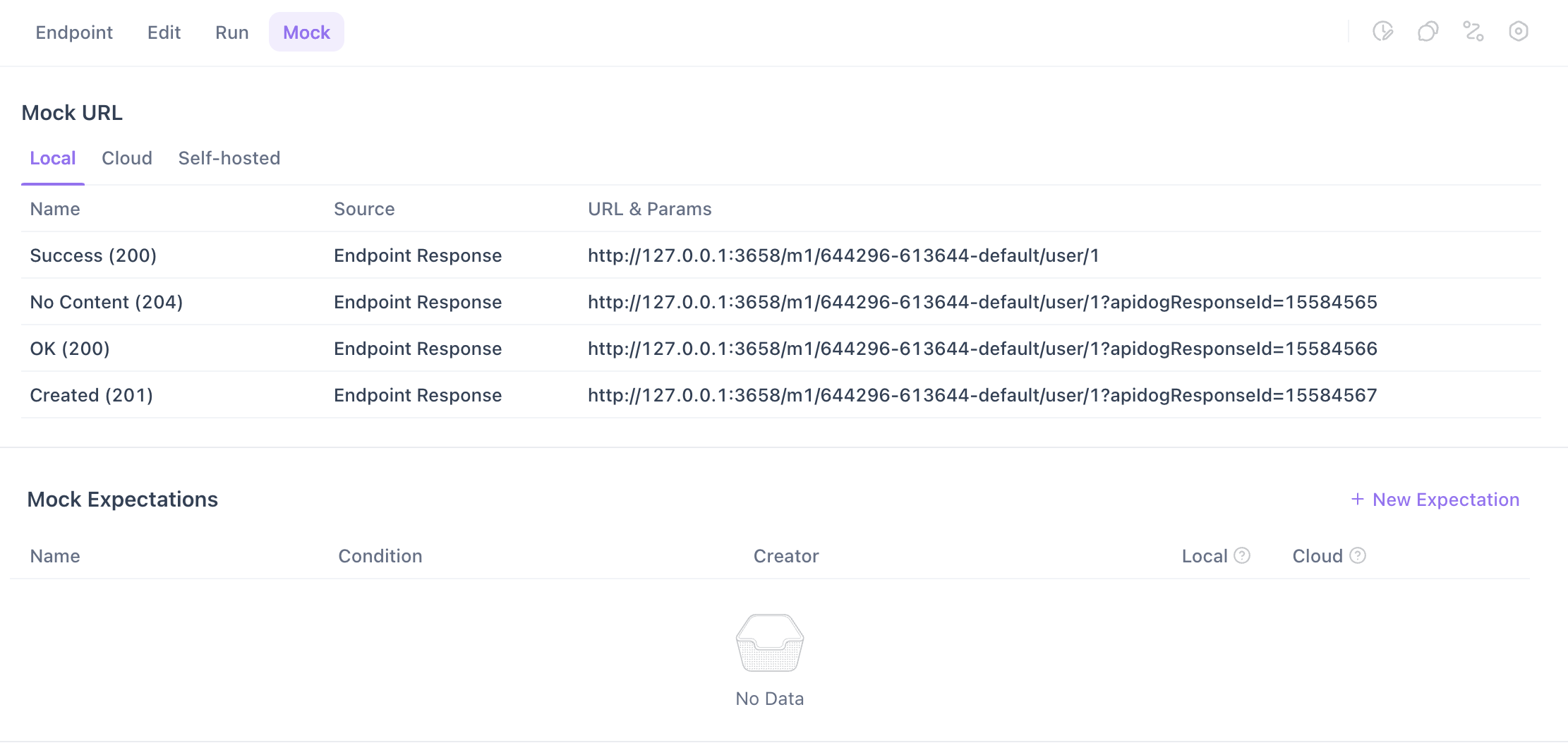Select the Local mock URL tab
Screen dimensions: 1568x755
(x=53, y=158)
